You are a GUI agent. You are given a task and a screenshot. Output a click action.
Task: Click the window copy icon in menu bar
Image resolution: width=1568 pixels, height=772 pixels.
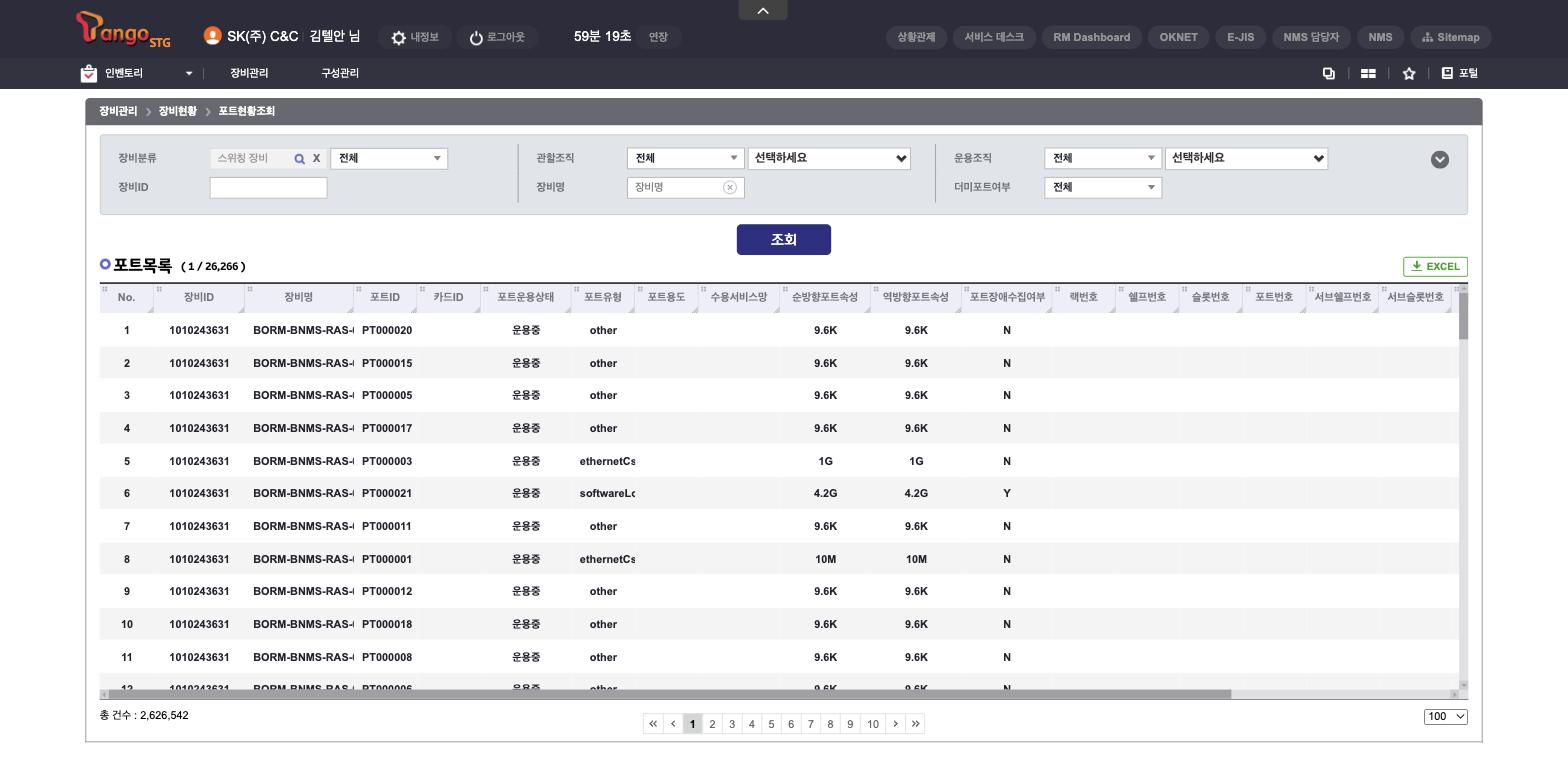point(1329,73)
